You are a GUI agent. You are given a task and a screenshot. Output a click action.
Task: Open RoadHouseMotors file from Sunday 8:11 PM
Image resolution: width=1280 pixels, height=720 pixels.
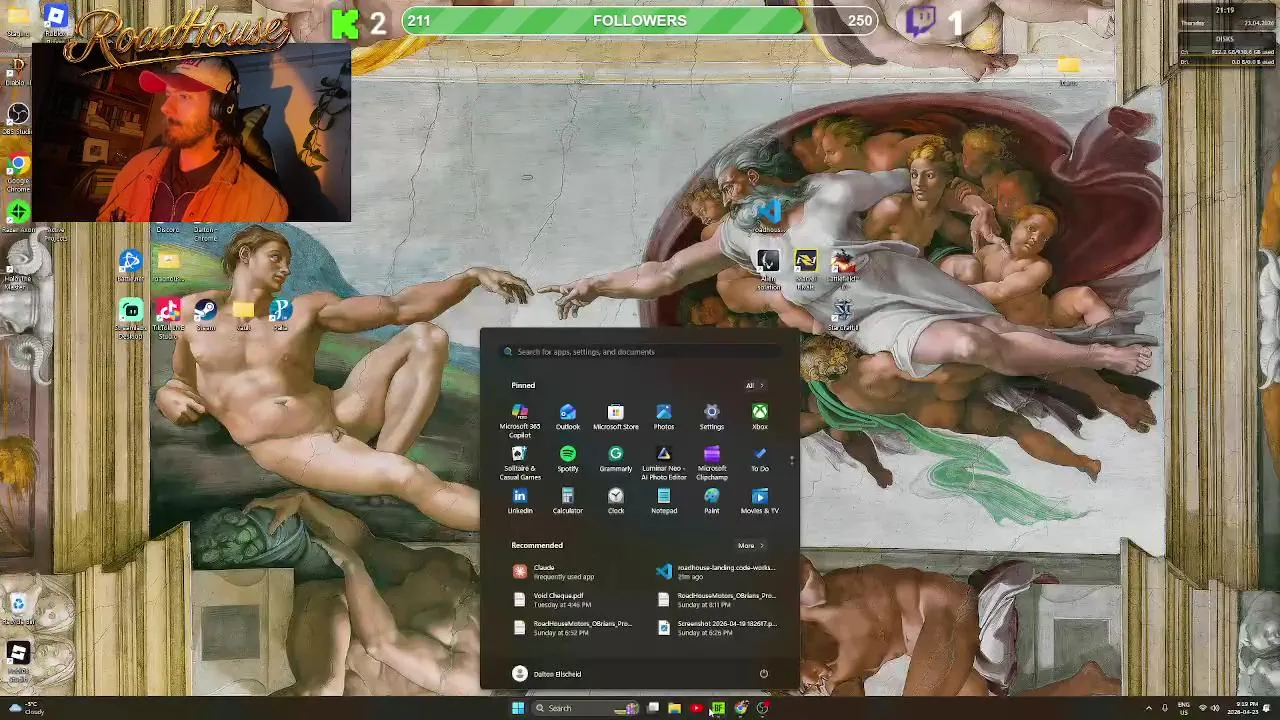click(x=718, y=599)
